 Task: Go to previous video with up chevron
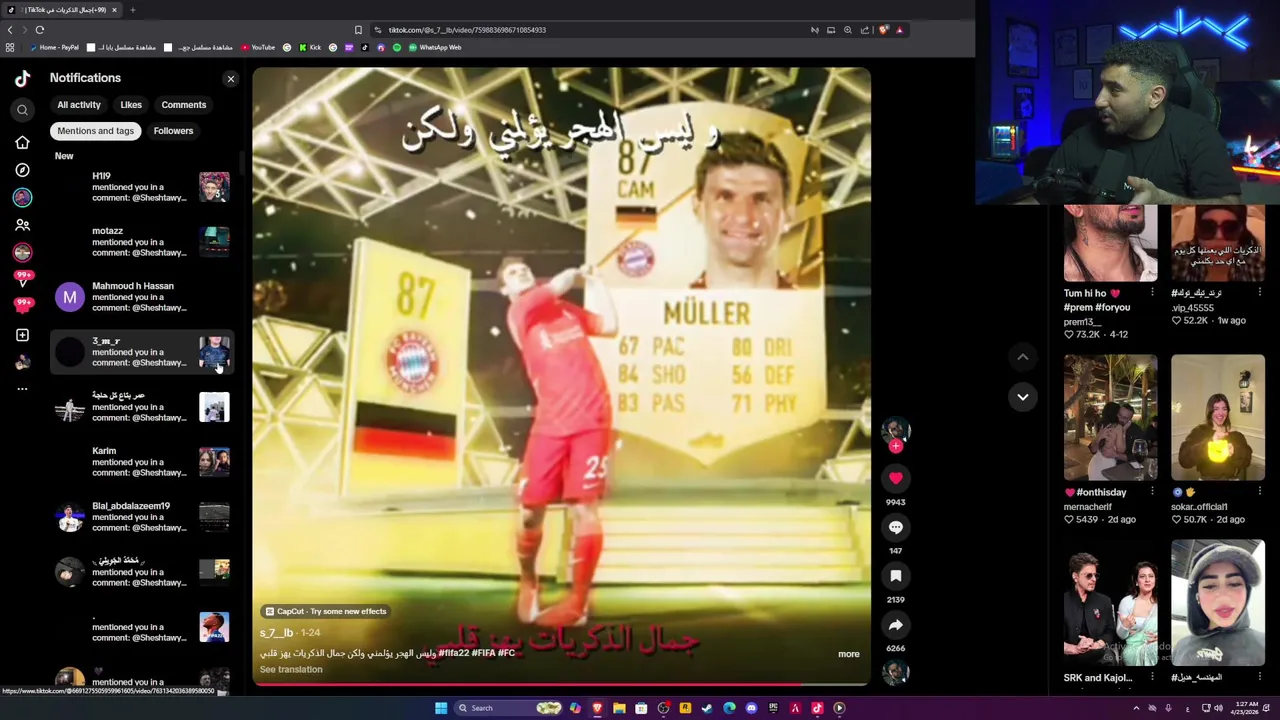[1022, 357]
